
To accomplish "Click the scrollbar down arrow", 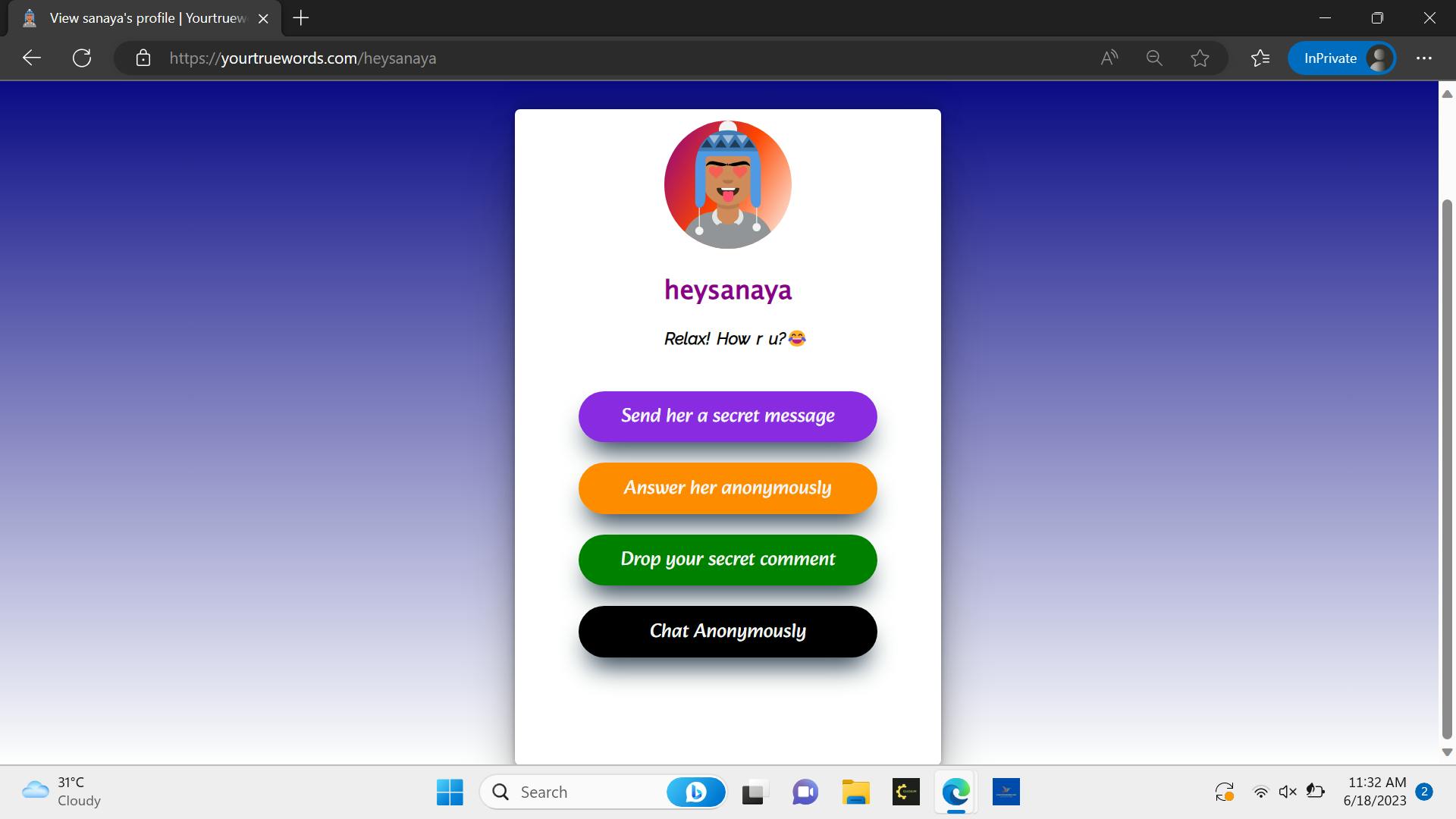I will coord(1446,752).
